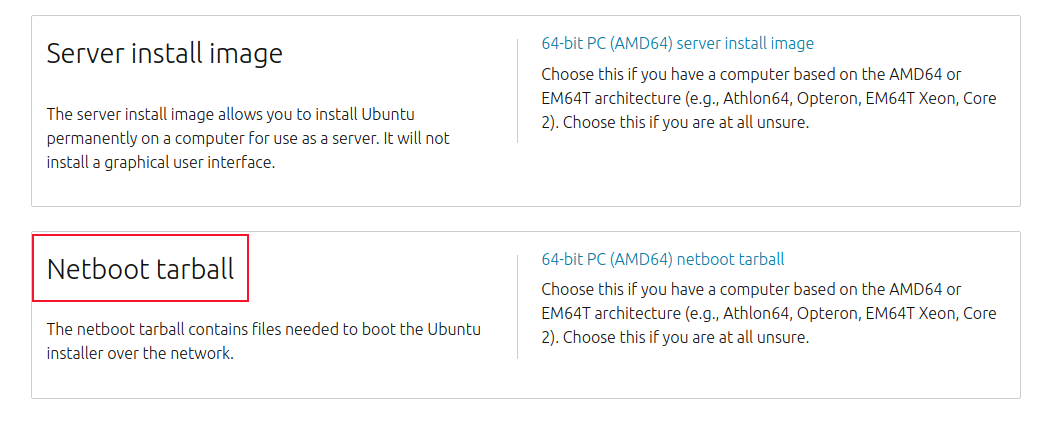
Task: Click the "Netboot tarball" heading
Action: 140,269
